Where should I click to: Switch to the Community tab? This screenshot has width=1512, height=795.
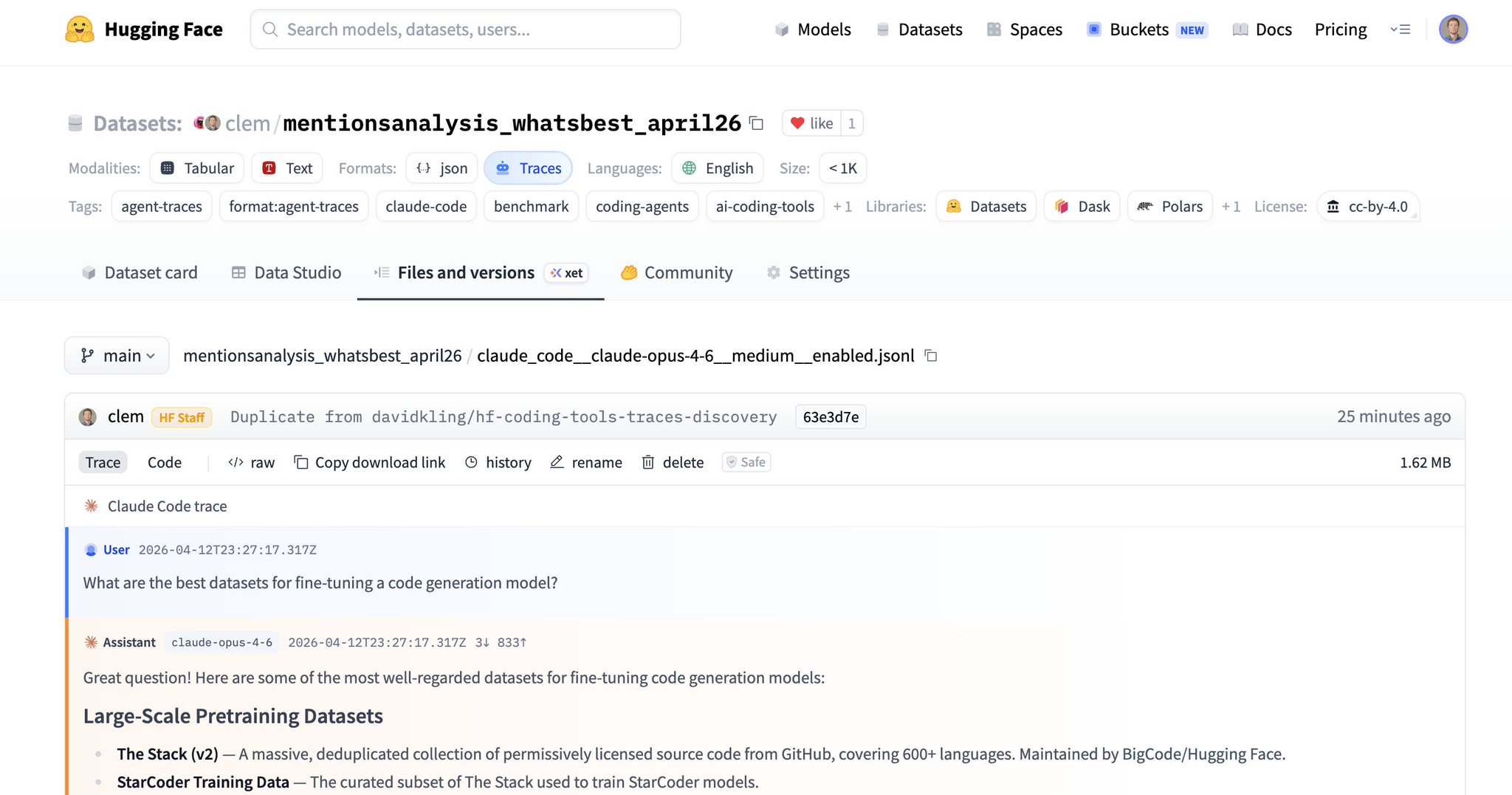pyautogui.click(x=677, y=272)
